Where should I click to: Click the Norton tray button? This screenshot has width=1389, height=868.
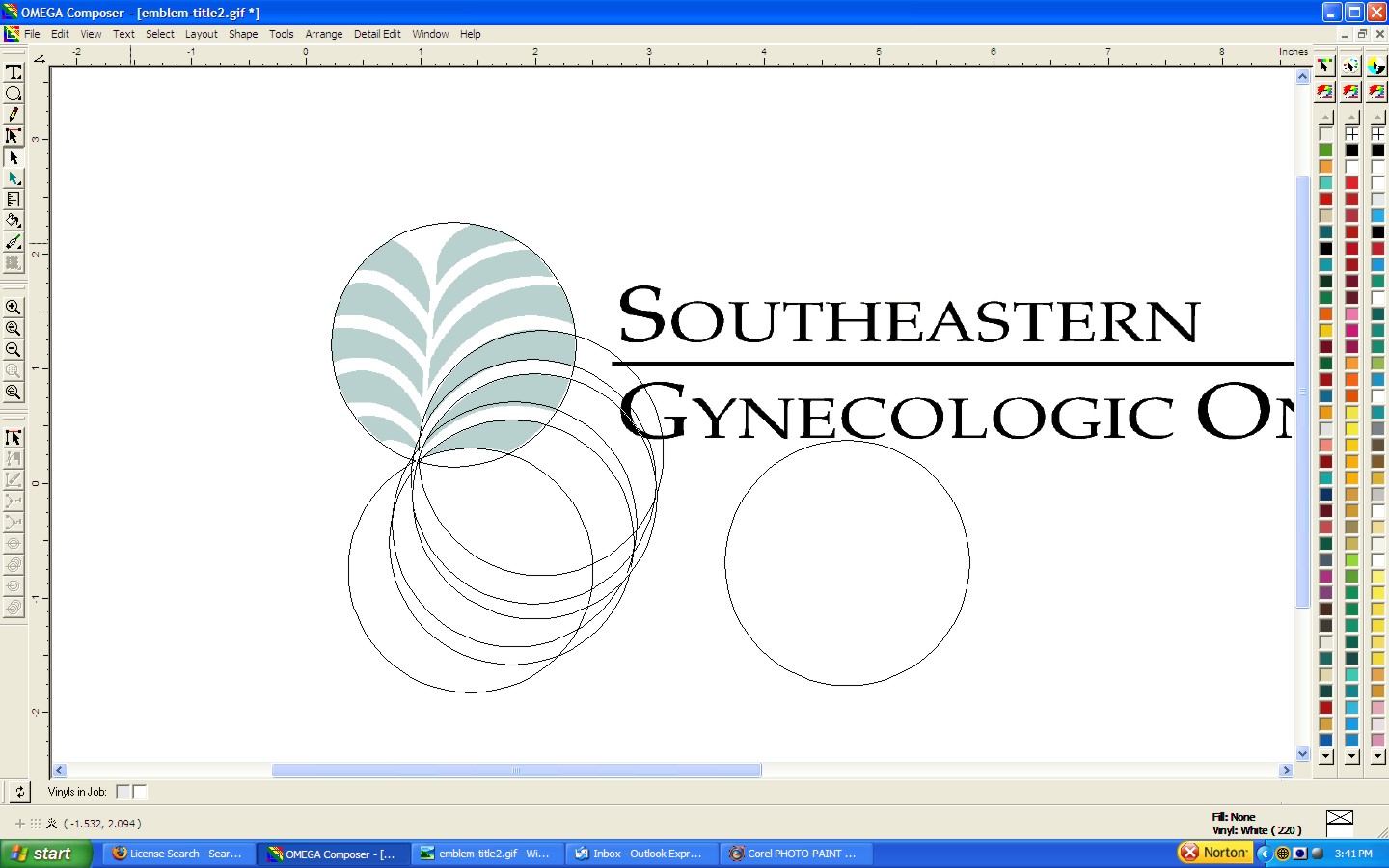point(1214,853)
